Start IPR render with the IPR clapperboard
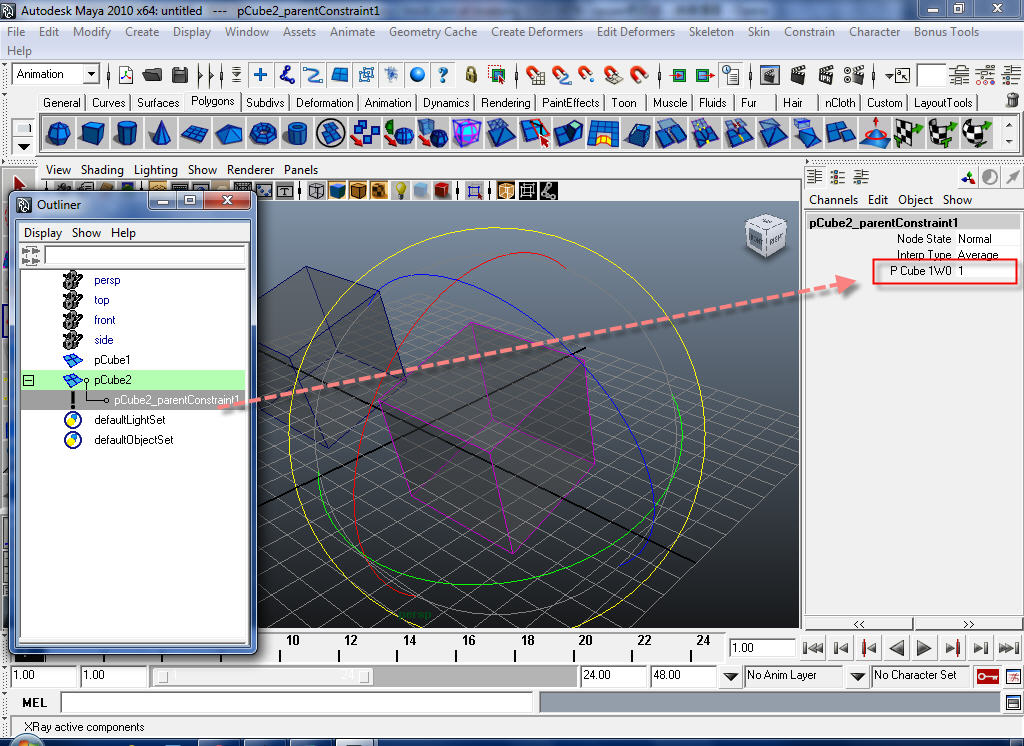Viewport: 1024px width, 746px height. coord(825,75)
